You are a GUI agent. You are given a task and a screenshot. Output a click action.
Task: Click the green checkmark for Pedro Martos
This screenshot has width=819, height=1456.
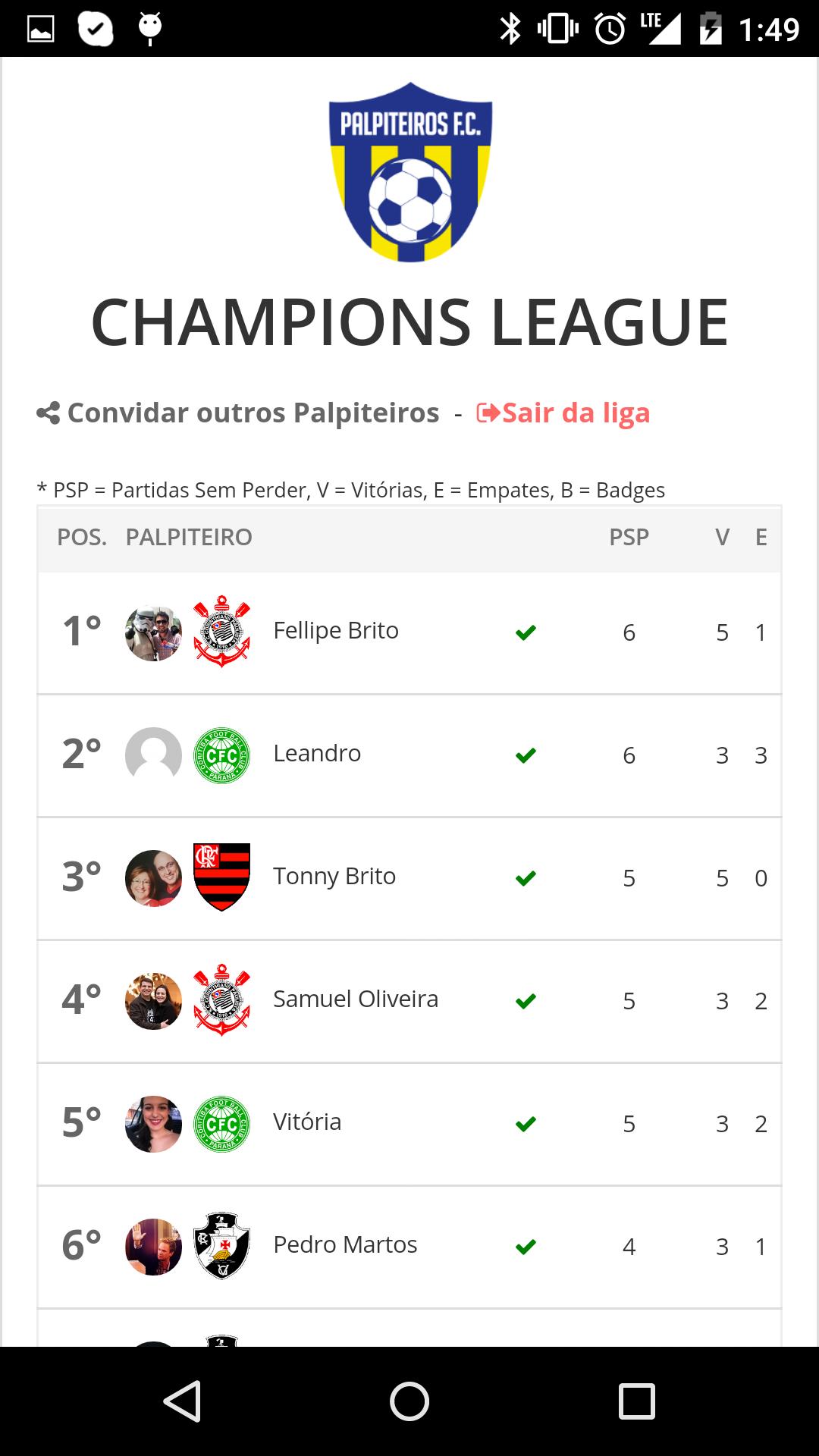pos(526,1247)
